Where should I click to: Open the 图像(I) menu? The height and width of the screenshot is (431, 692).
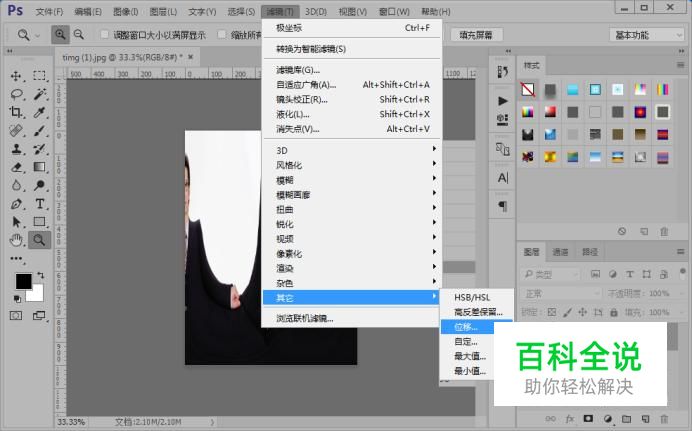click(x=125, y=12)
